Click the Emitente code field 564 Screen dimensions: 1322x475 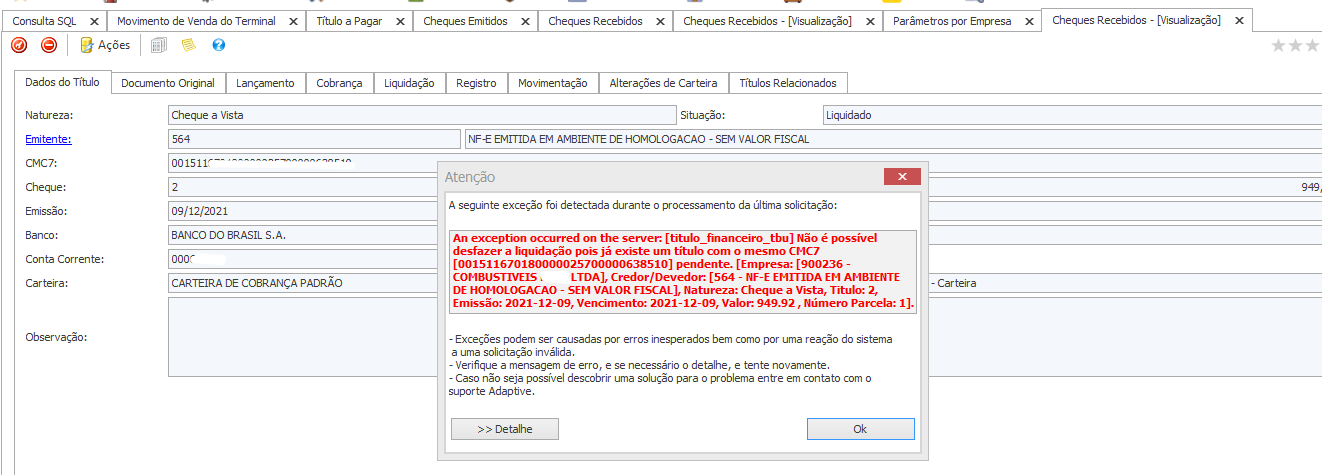click(313, 139)
